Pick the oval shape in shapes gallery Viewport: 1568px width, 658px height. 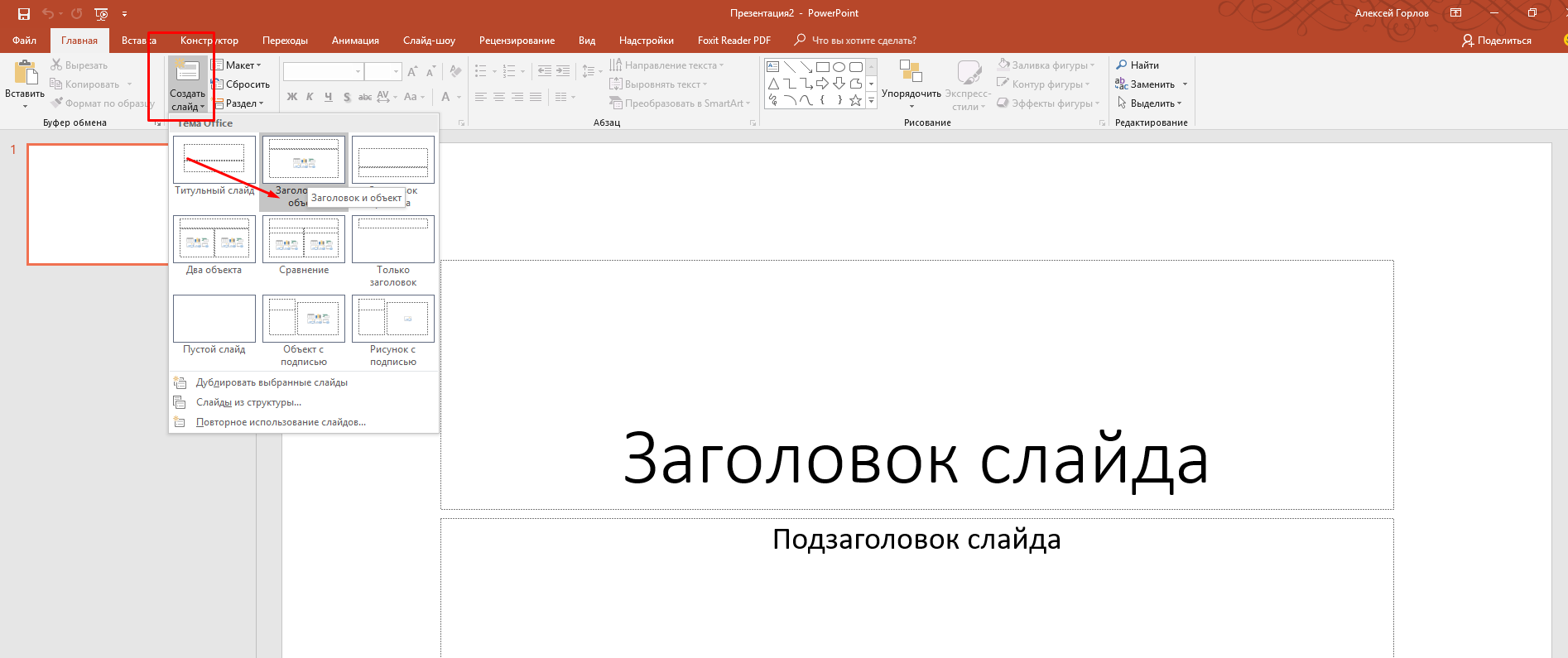(839, 67)
